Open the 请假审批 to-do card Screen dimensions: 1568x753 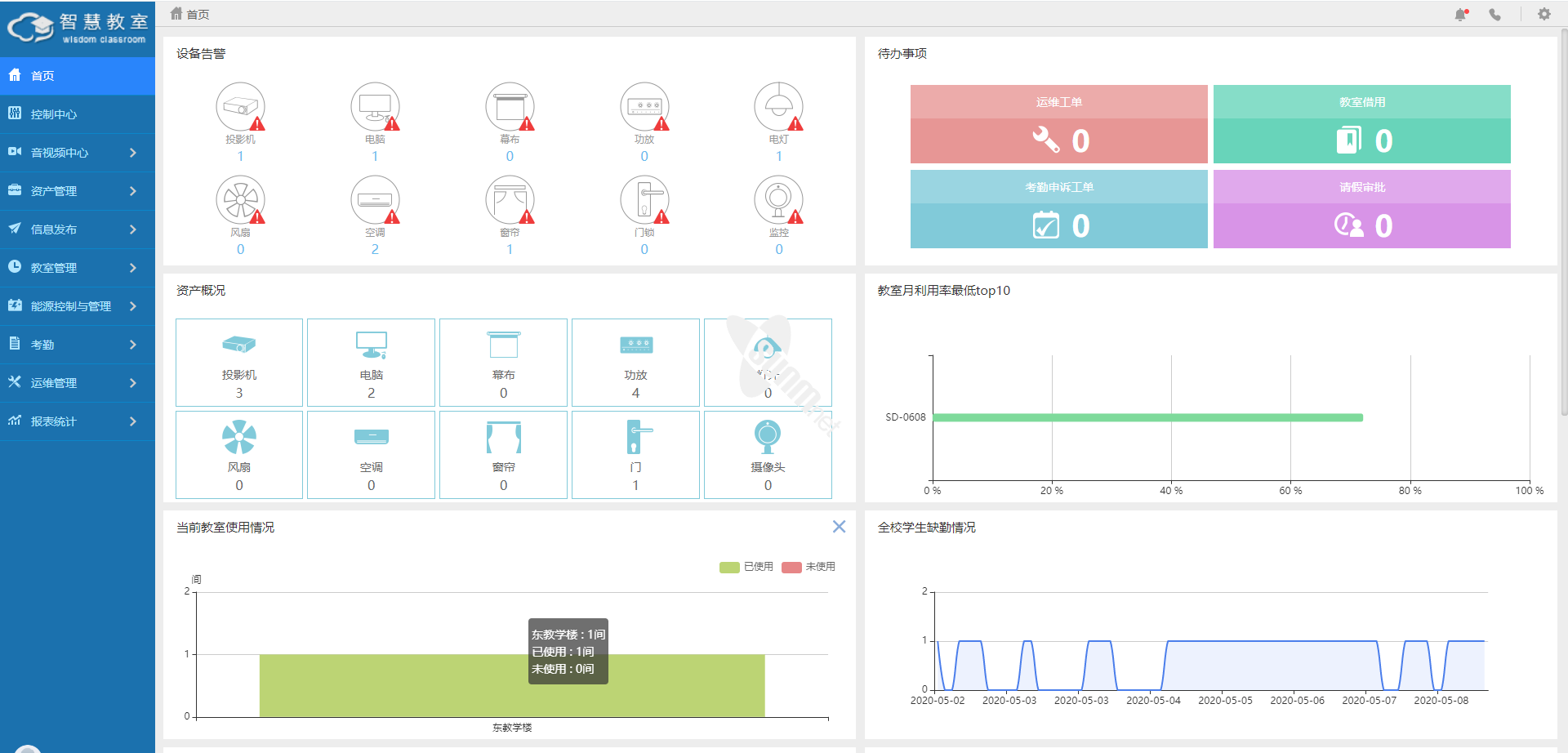(x=1361, y=209)
